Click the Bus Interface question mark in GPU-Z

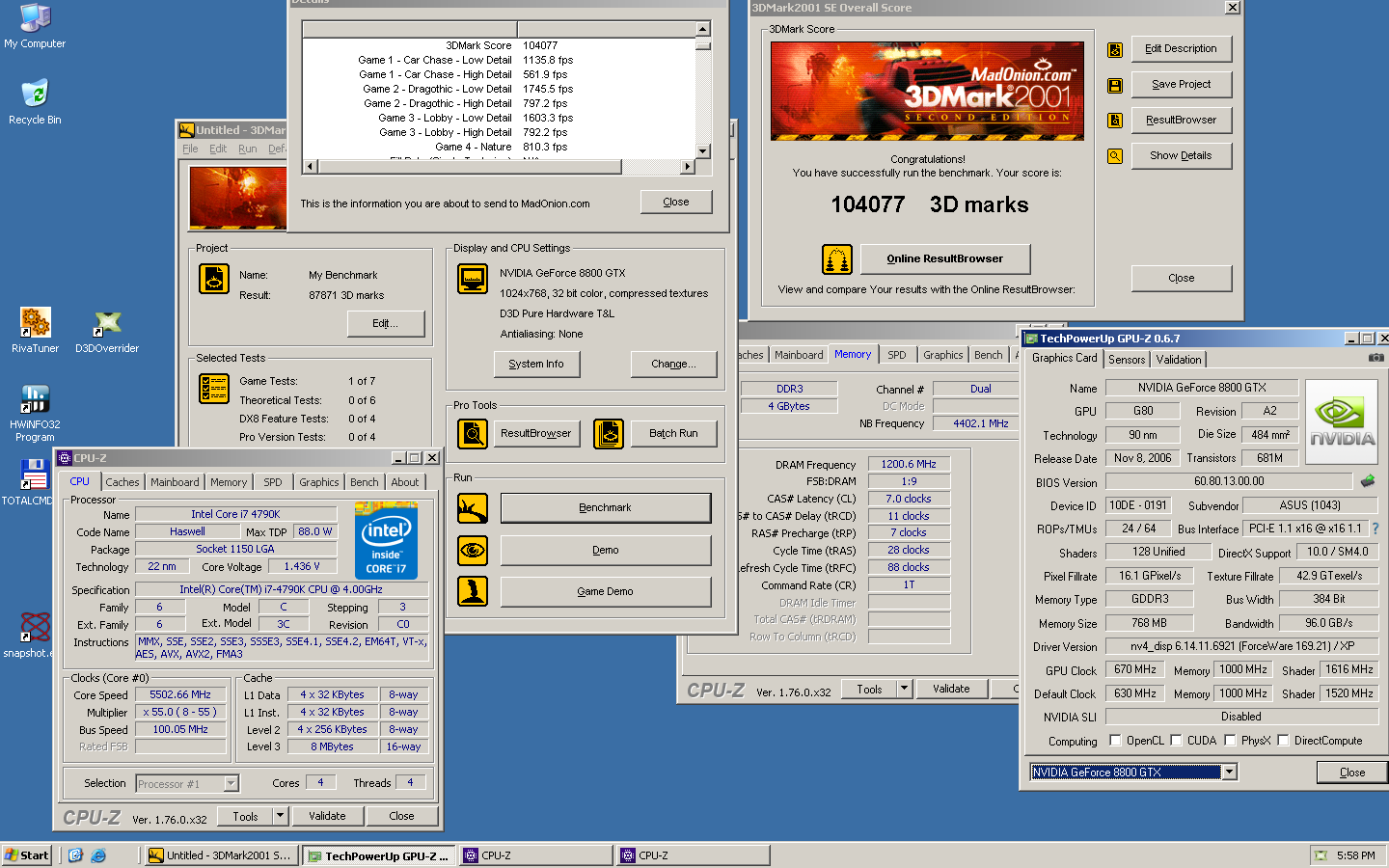point(1375,529)
